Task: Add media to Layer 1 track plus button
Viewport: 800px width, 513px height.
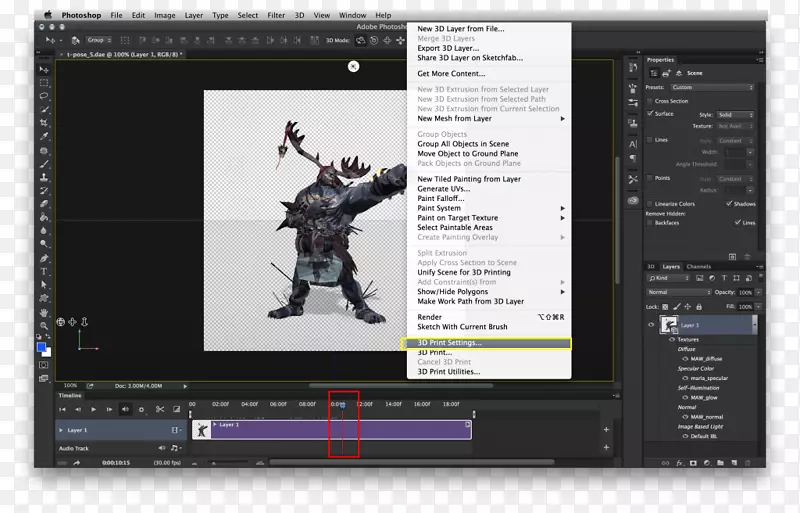Action: click(606, 430)
